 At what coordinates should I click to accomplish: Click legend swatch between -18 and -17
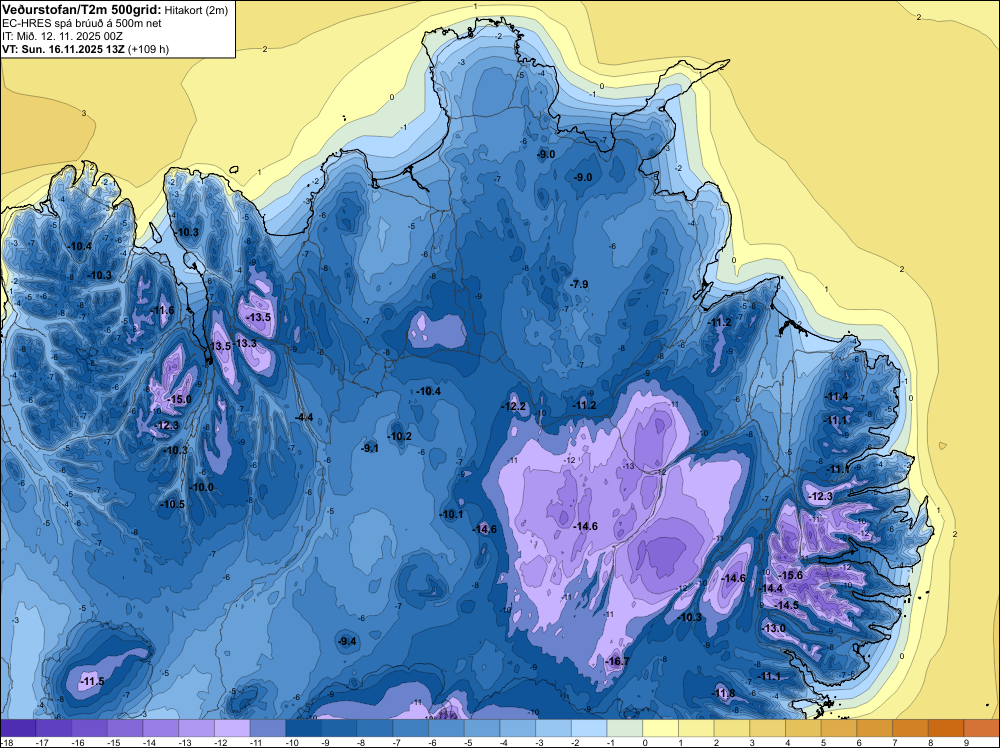pos(18,728)
